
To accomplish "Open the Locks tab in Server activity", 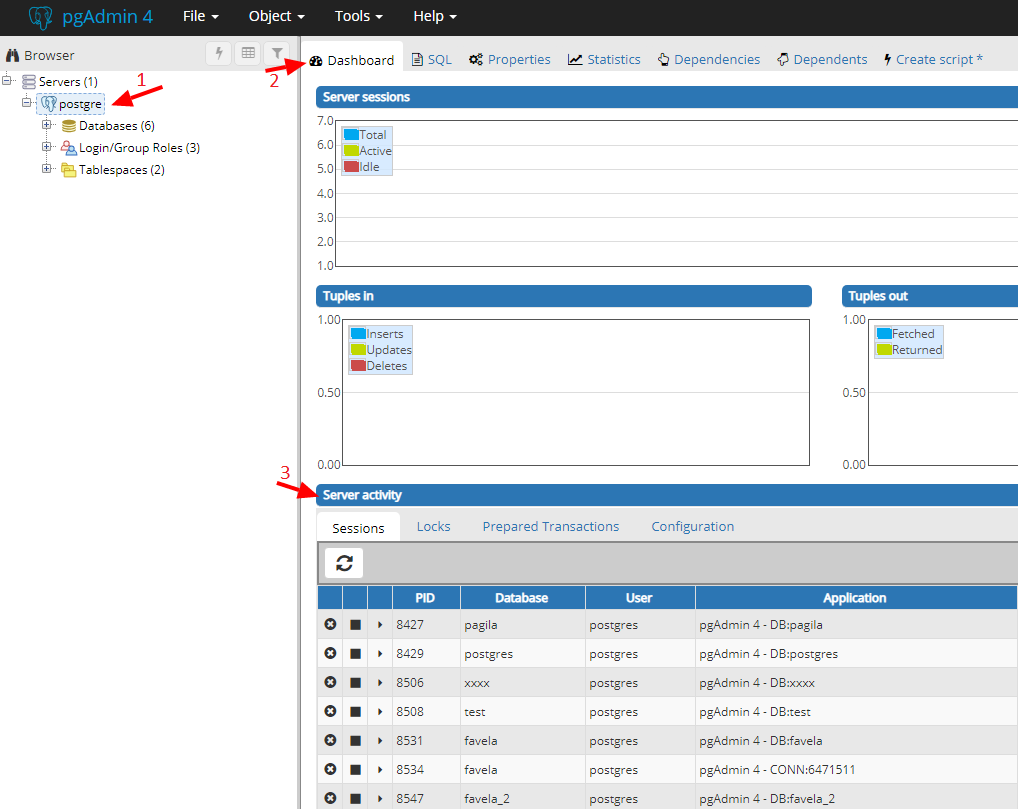I will click(x=433, y=527).
